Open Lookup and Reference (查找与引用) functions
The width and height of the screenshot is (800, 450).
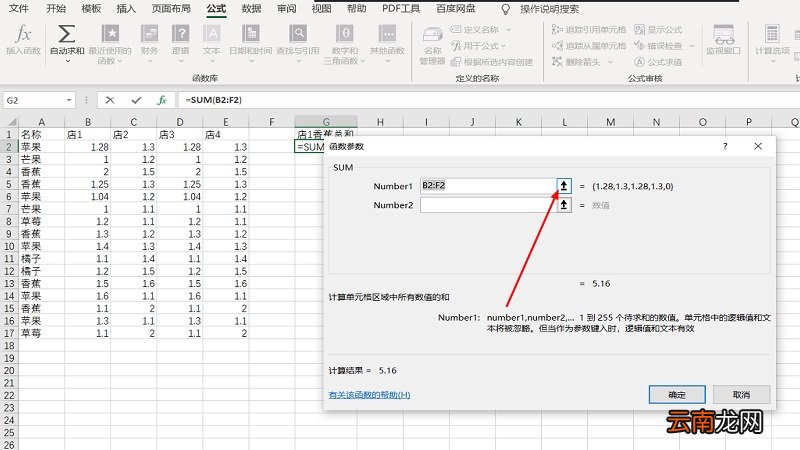point(298,43)
